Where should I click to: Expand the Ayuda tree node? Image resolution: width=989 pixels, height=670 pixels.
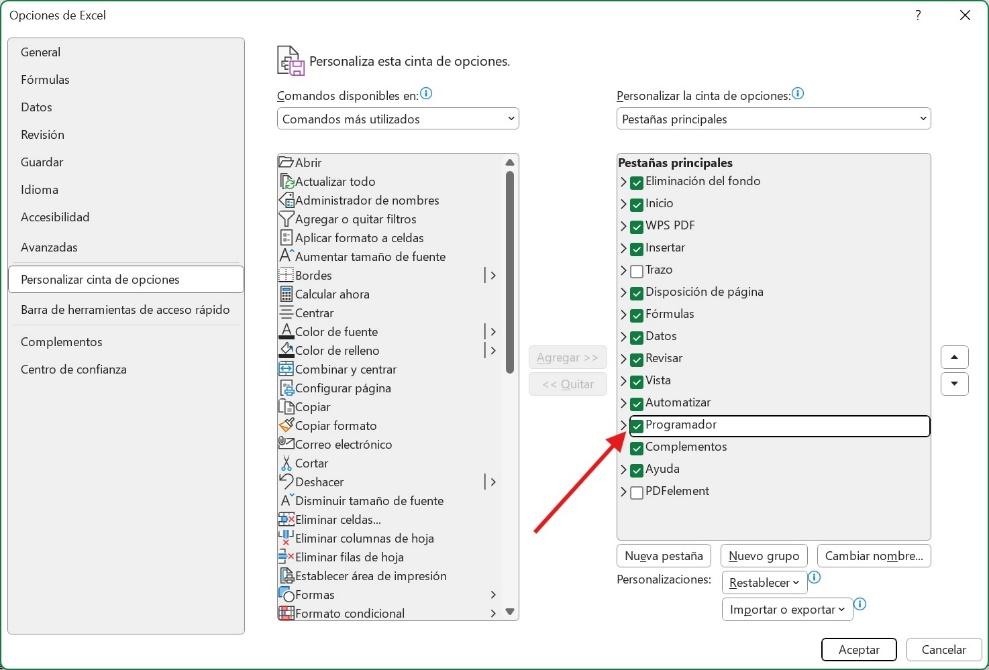click(623, 470)
